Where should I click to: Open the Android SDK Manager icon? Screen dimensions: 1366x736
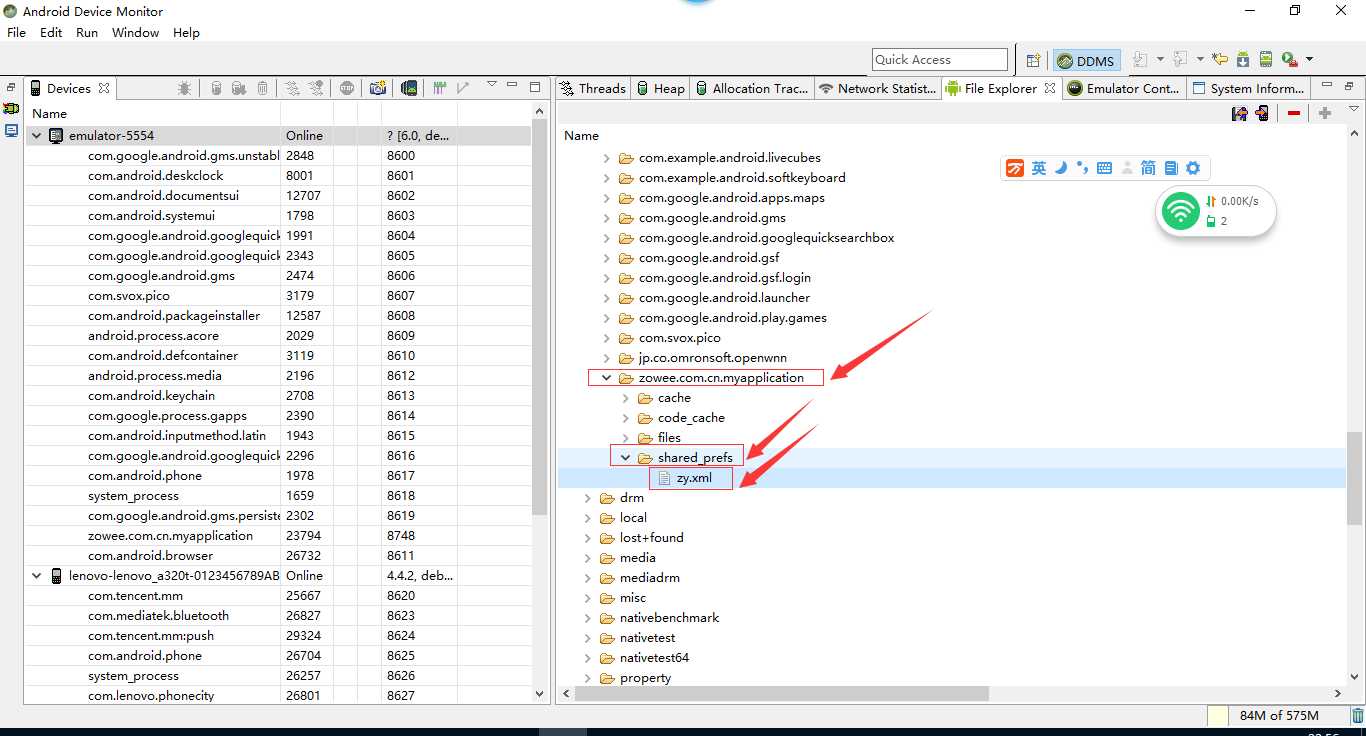tap(1243, 60)
